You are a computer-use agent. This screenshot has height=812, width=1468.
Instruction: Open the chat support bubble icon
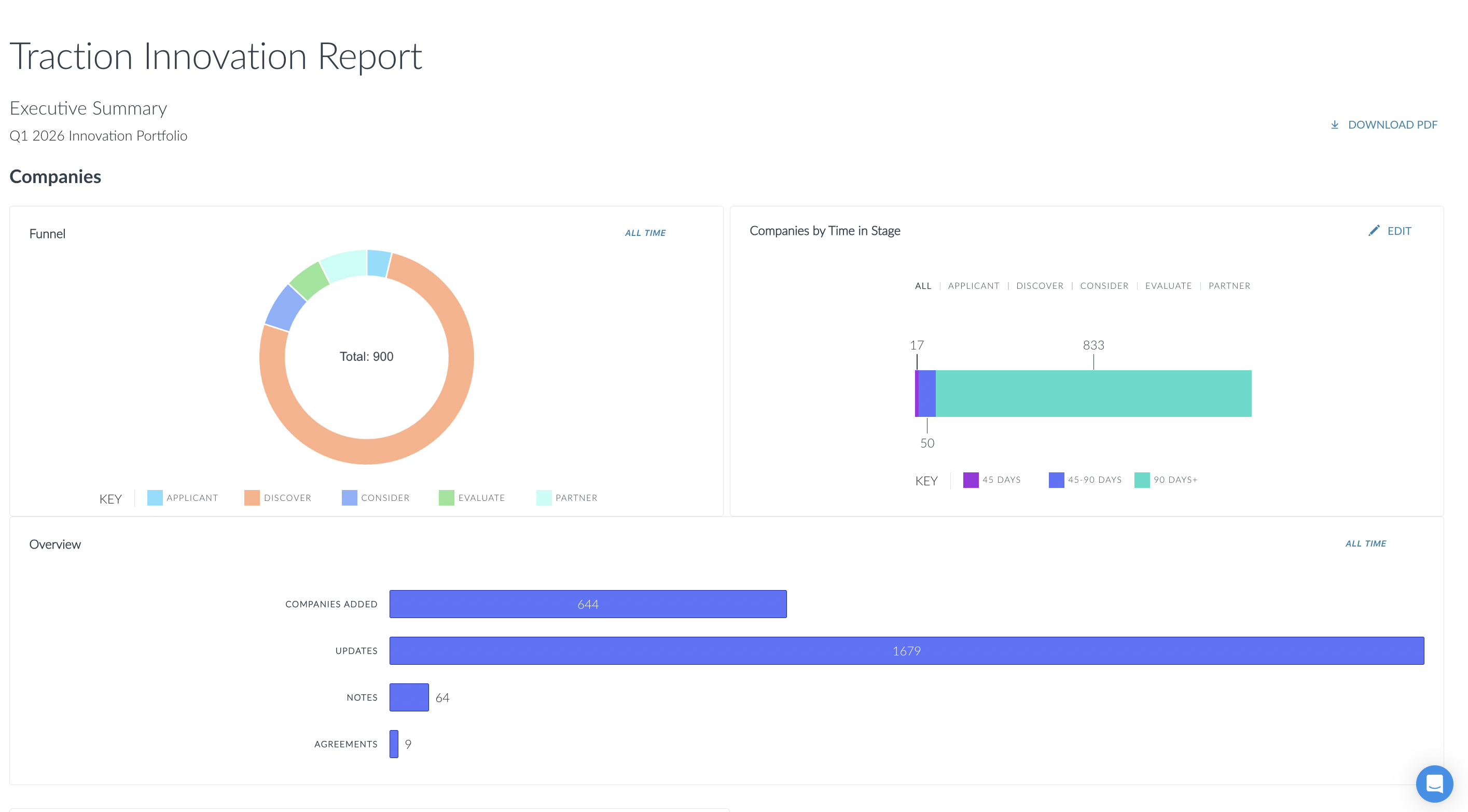click(x=1434, y=783)
